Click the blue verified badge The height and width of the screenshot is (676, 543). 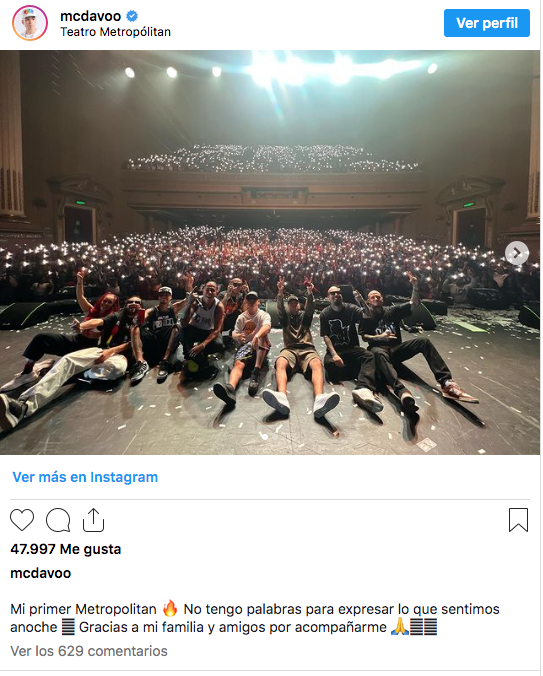pyautogui.click(x=132, y=16)
